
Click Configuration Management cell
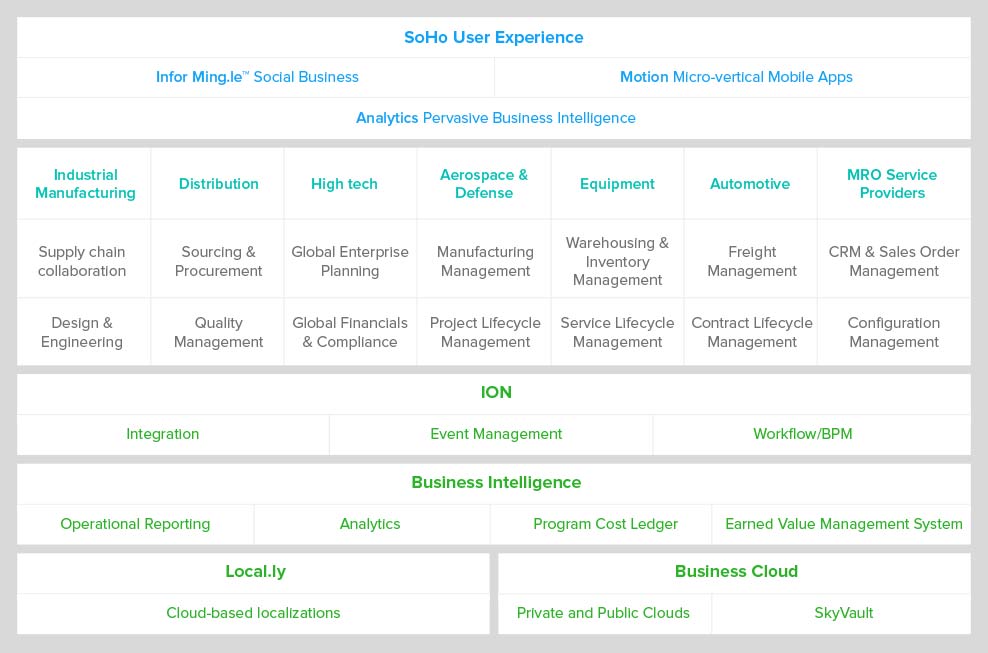point(893,332)
